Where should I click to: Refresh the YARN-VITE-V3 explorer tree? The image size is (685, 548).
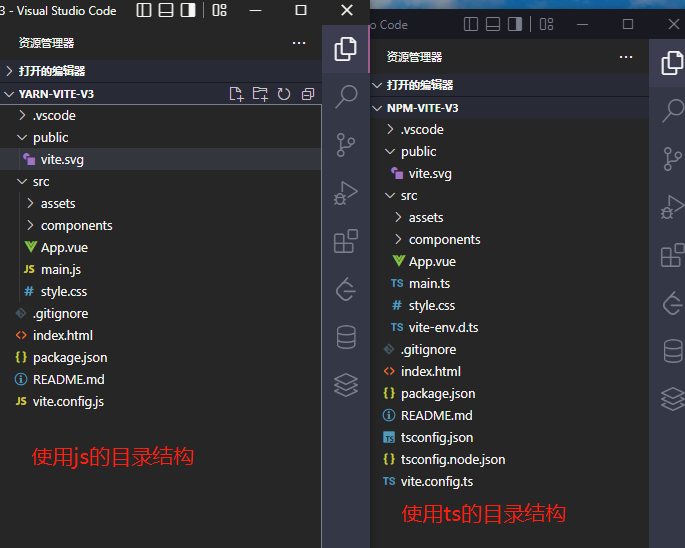284,94
